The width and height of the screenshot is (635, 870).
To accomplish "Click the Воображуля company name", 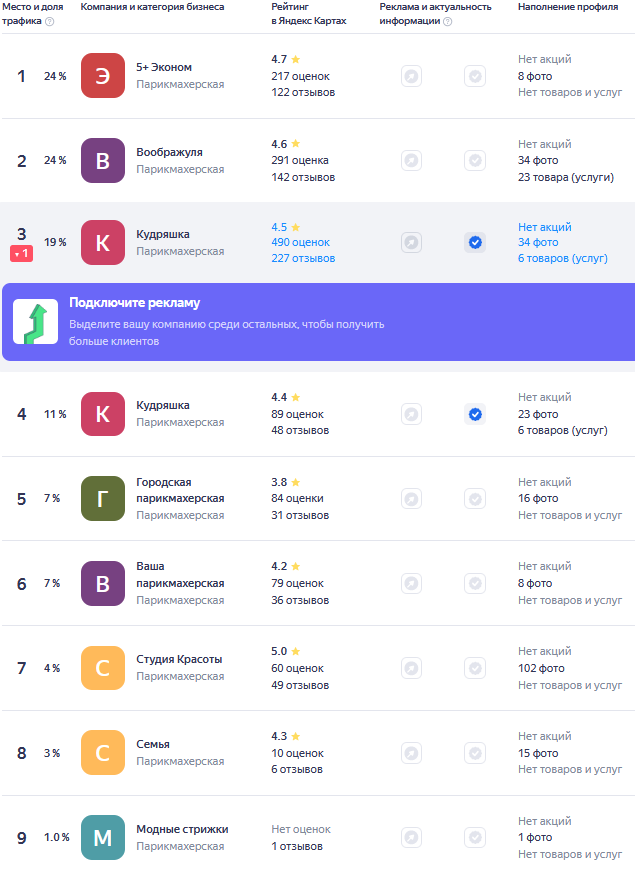I will [x=169, y=152].
